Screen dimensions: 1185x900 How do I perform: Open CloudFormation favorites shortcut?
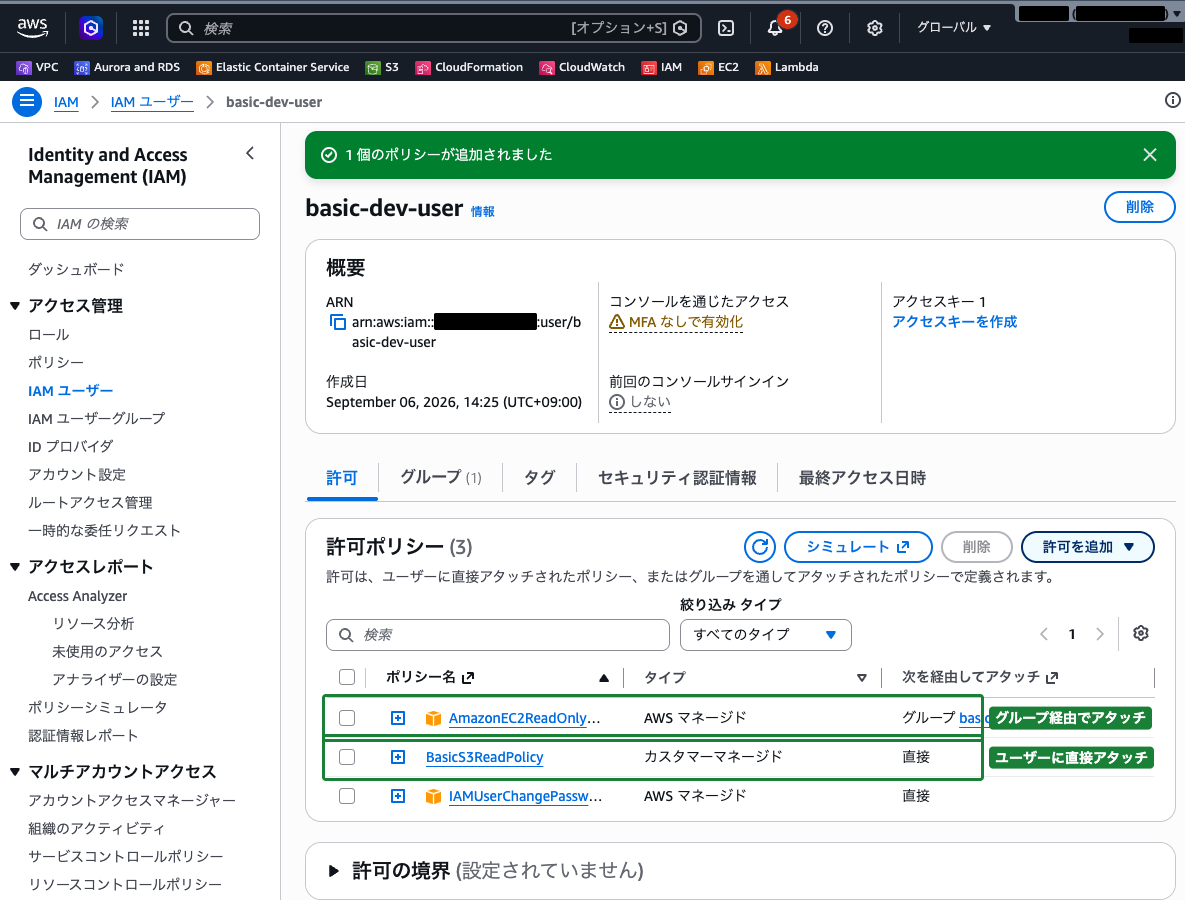469,67
